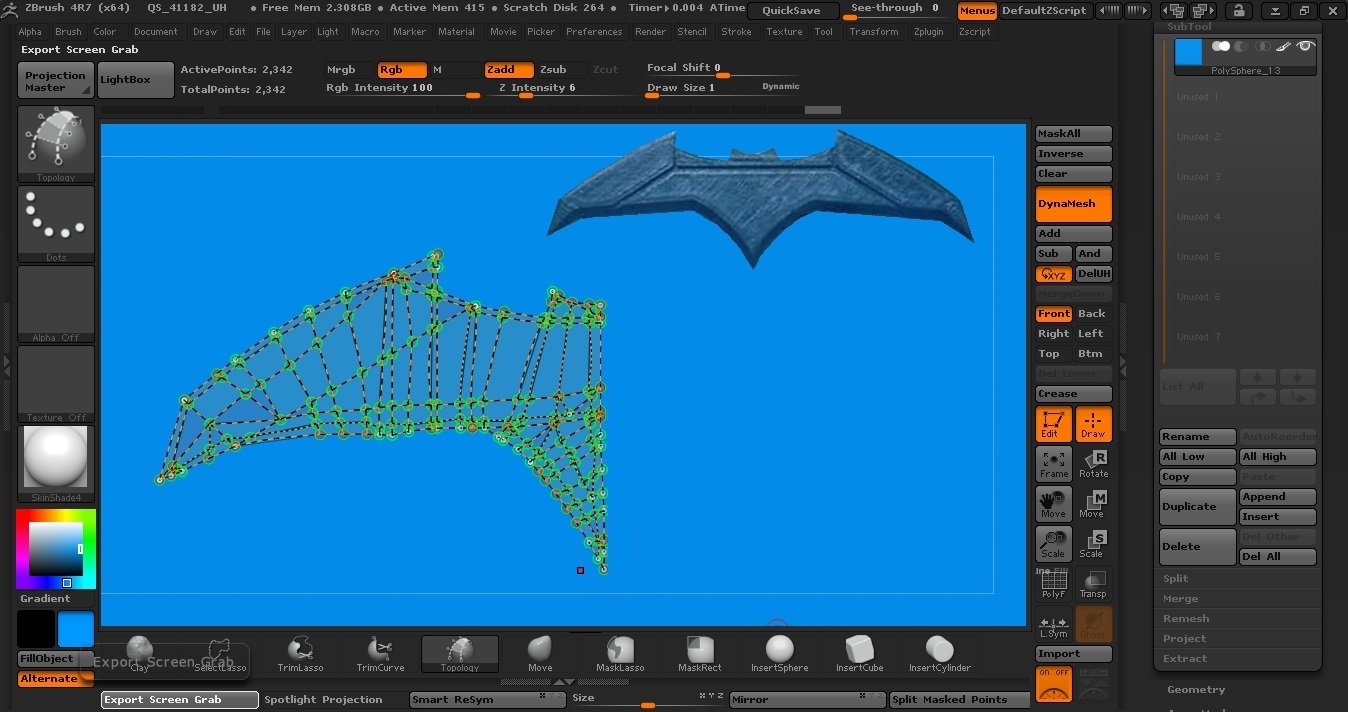
Task: Open the Topology brush thumbnail picker
Action: click(56, 144)
